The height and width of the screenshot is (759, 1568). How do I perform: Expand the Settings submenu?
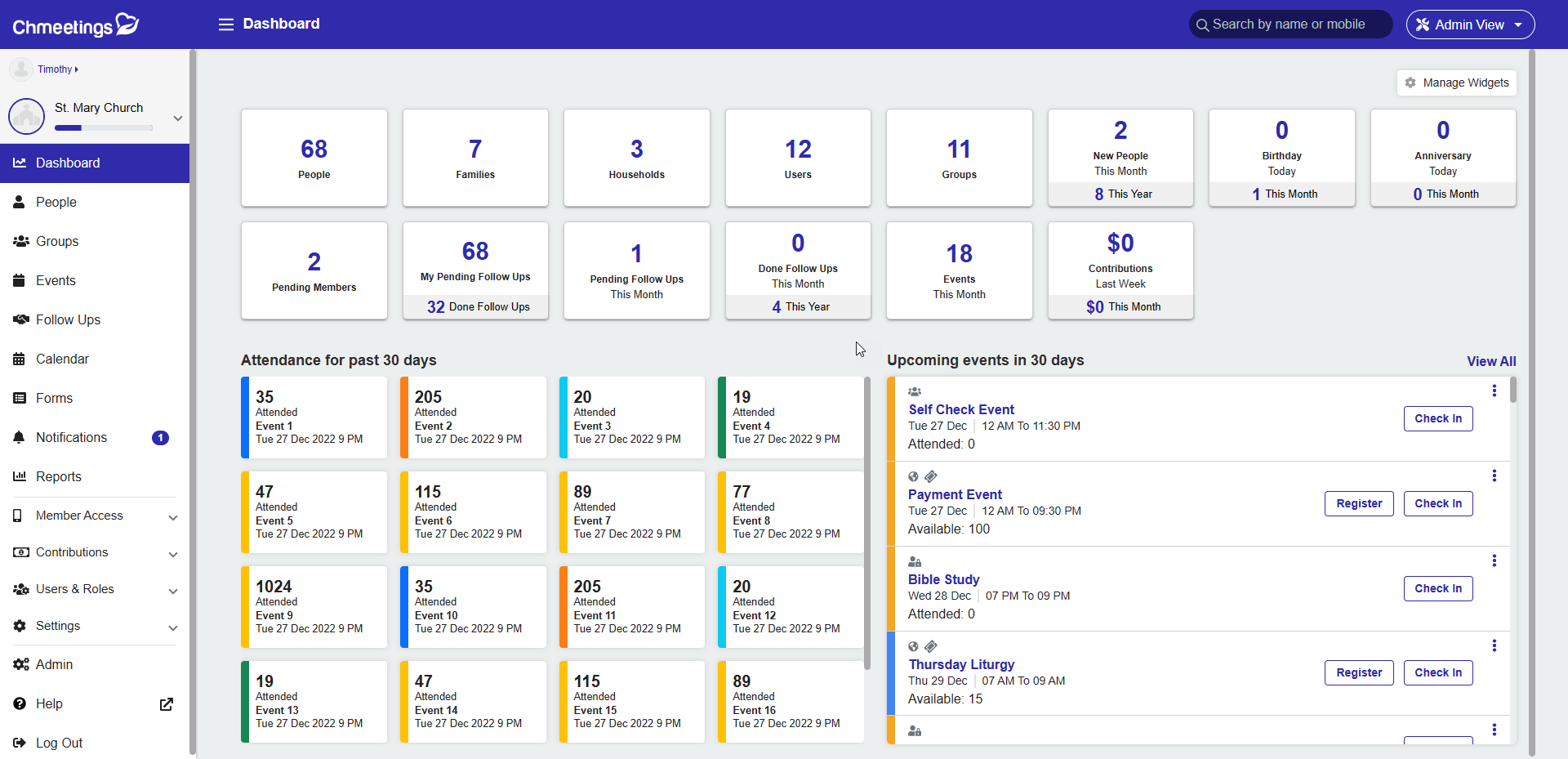(x=173, y=628)
